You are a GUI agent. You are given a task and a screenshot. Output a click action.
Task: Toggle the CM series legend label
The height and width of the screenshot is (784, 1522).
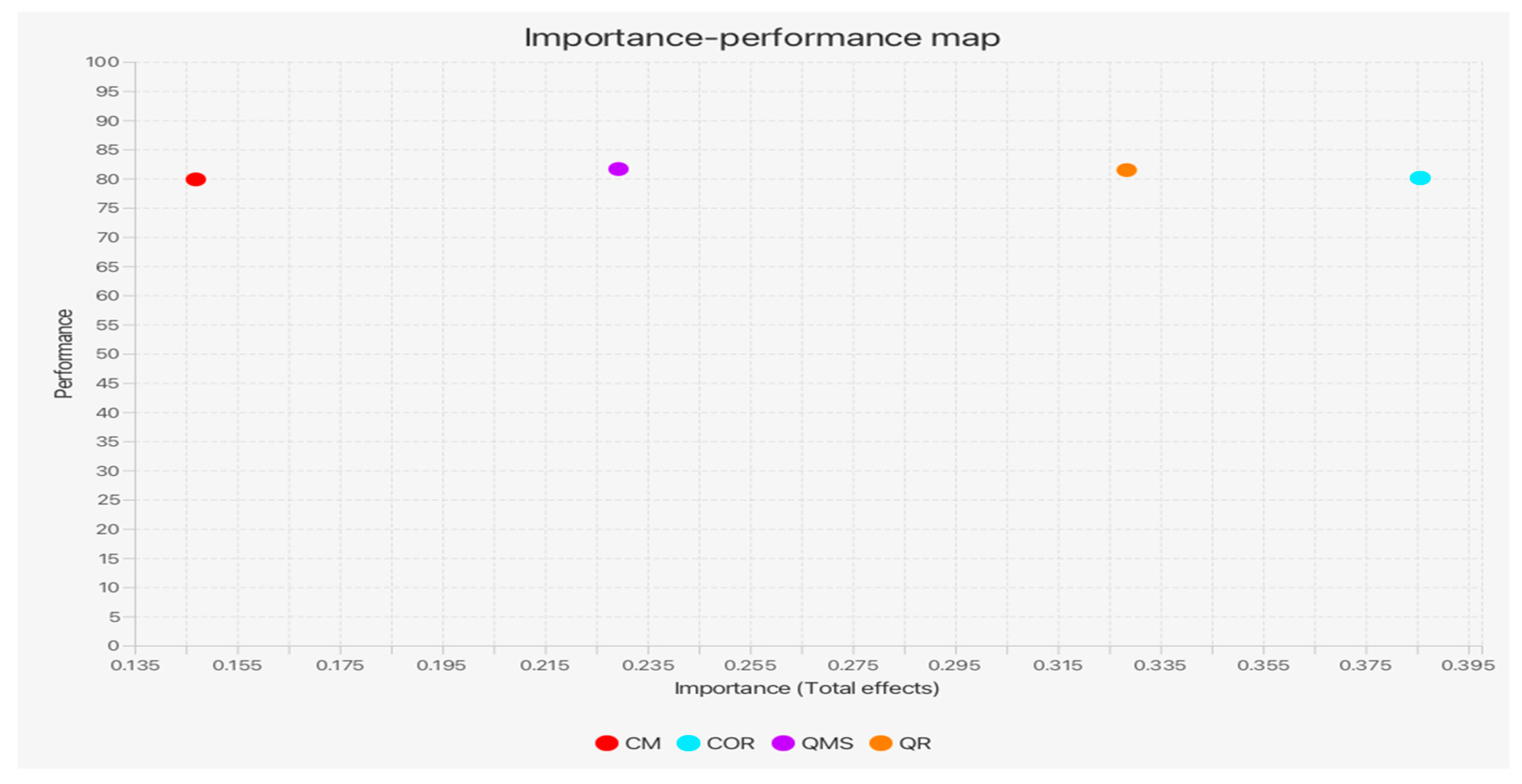pos(643,743)
